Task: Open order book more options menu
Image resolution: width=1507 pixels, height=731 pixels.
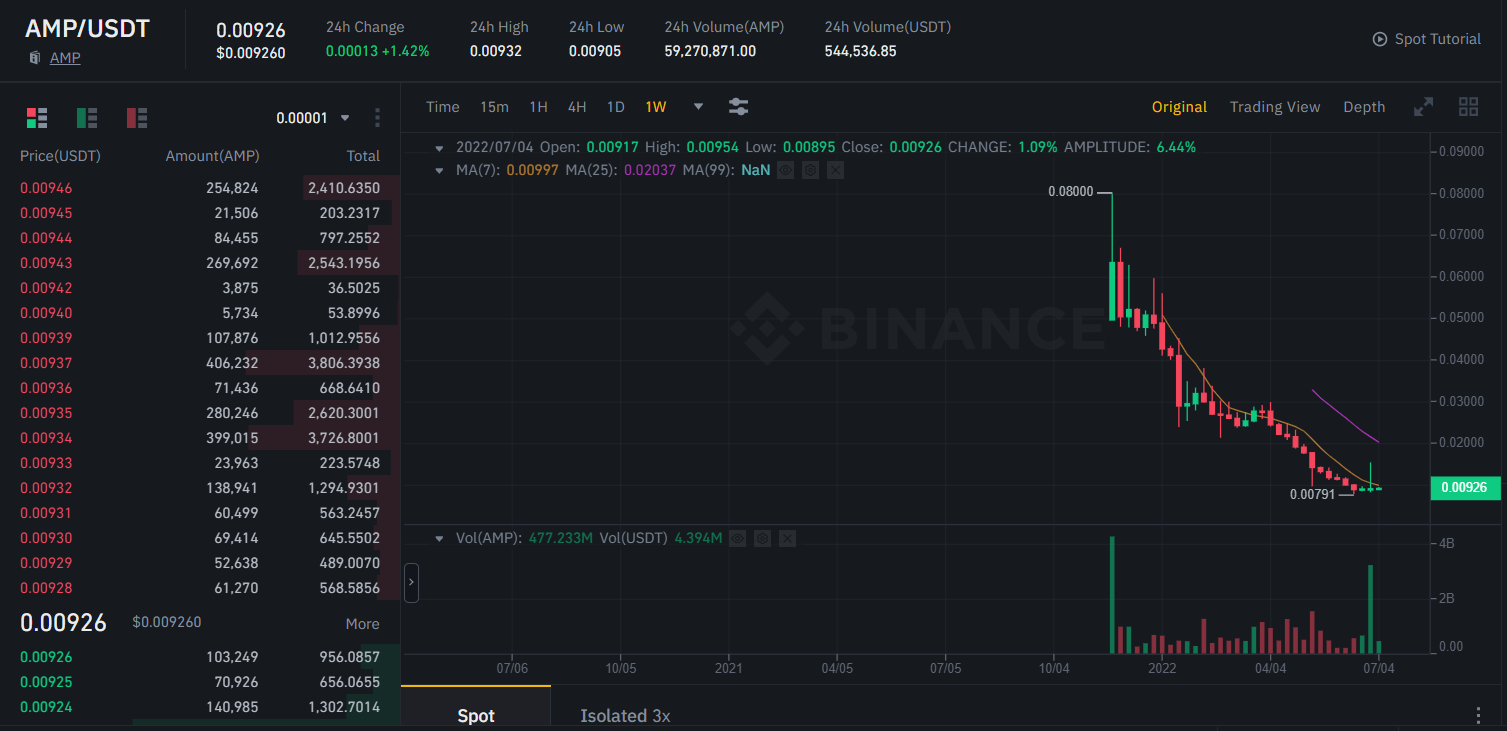Action: 377,118
